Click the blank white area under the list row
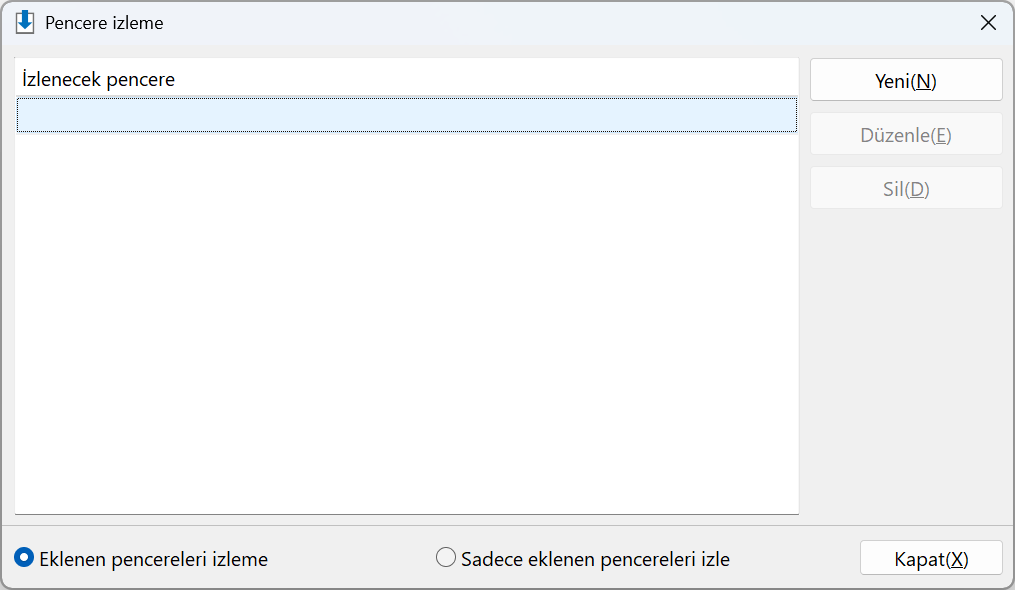Screen dimensions: 1015x590 tap(407, 323)
